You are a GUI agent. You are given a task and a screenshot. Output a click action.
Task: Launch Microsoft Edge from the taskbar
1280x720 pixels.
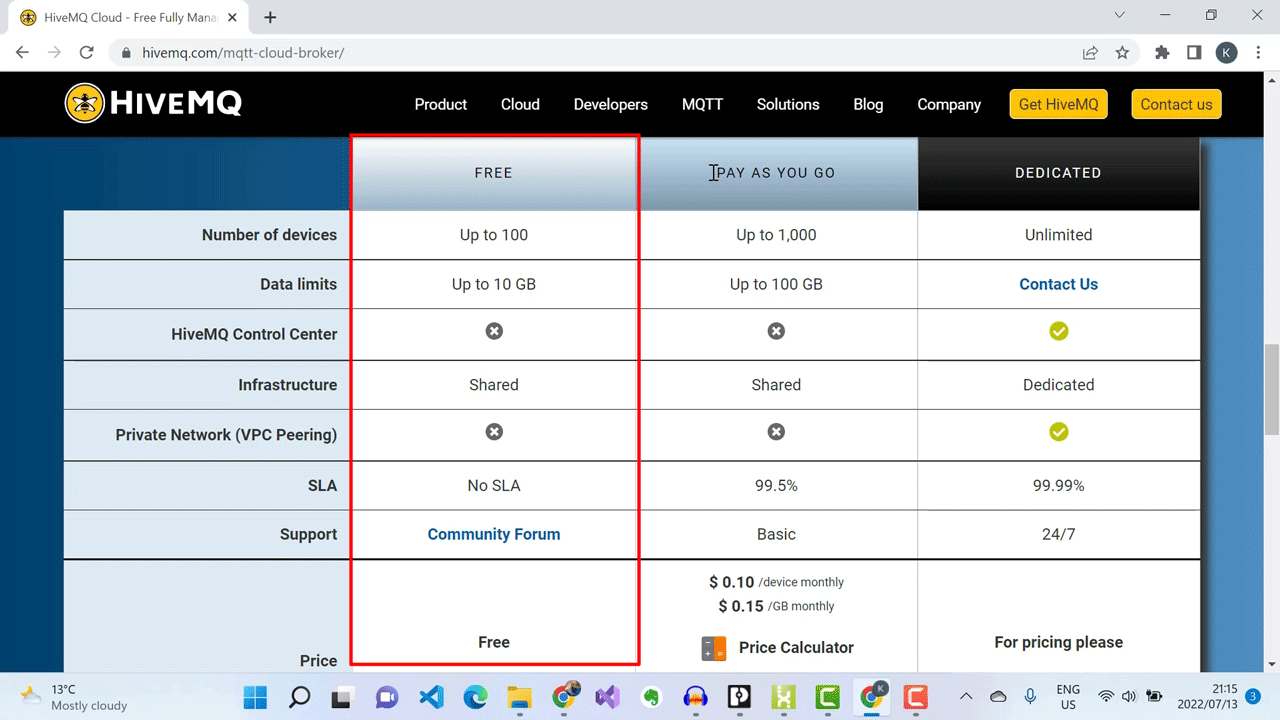pyautogui.click(x=475, y=696)
